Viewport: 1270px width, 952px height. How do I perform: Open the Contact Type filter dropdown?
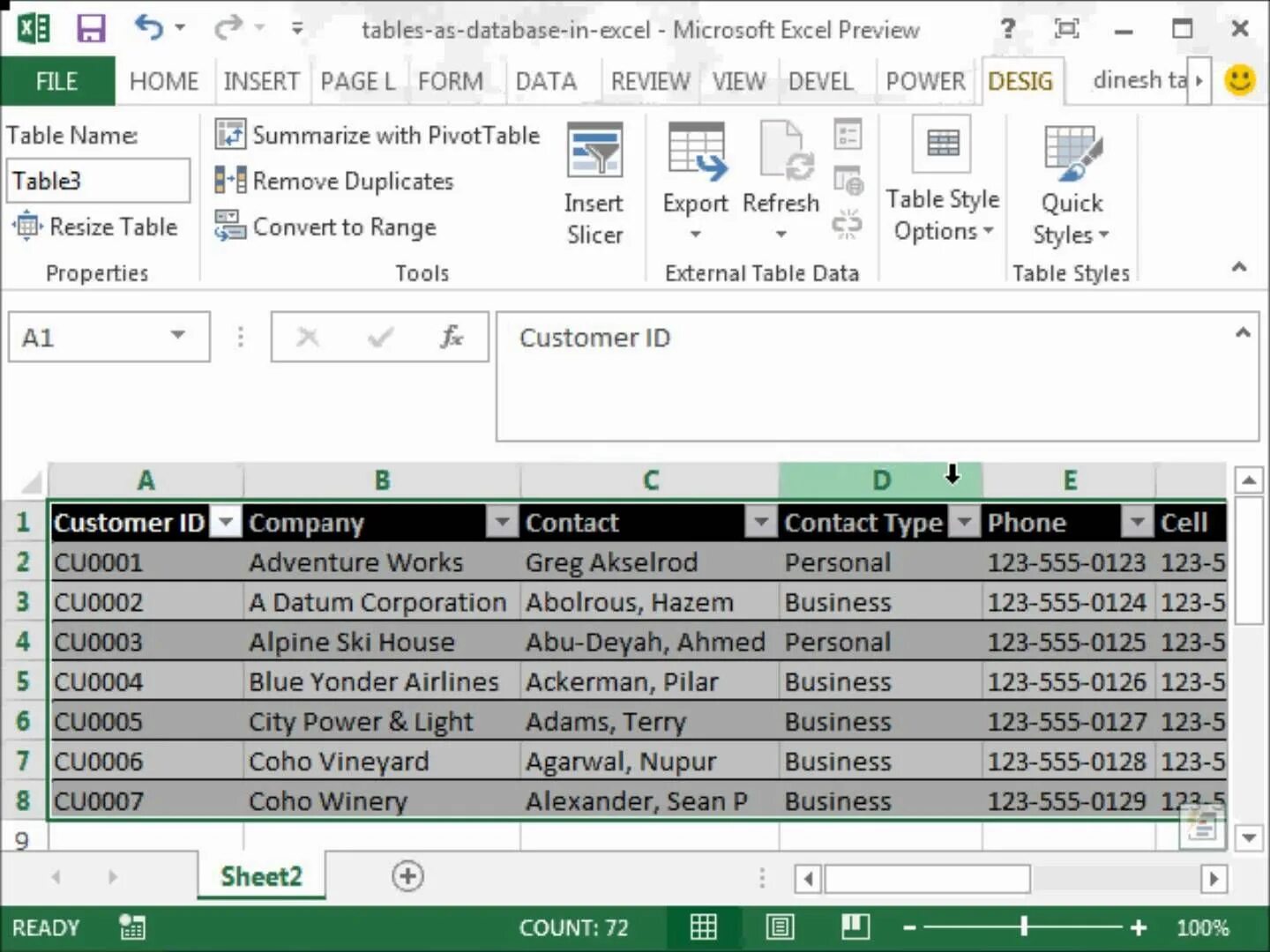pos(965,522)
